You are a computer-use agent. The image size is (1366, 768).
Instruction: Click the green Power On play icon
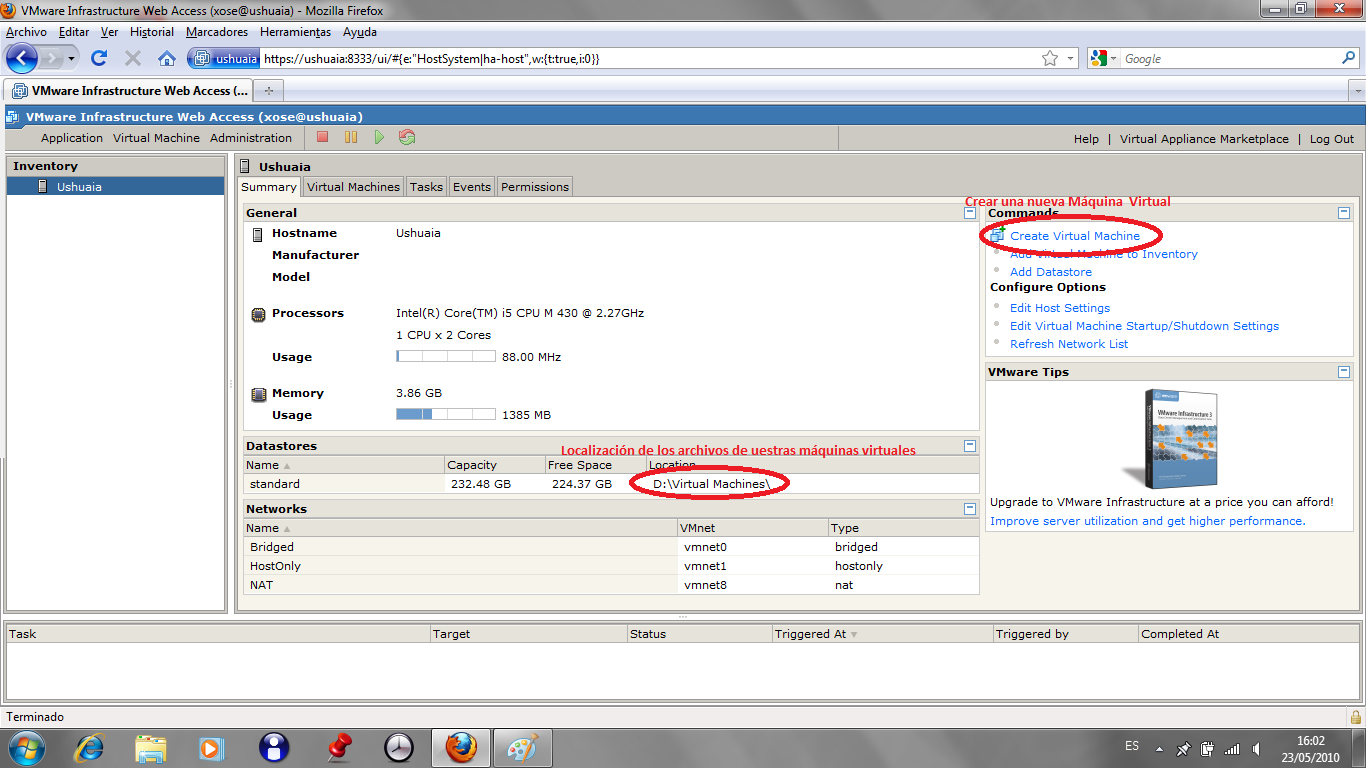click(x=379, y=138)
